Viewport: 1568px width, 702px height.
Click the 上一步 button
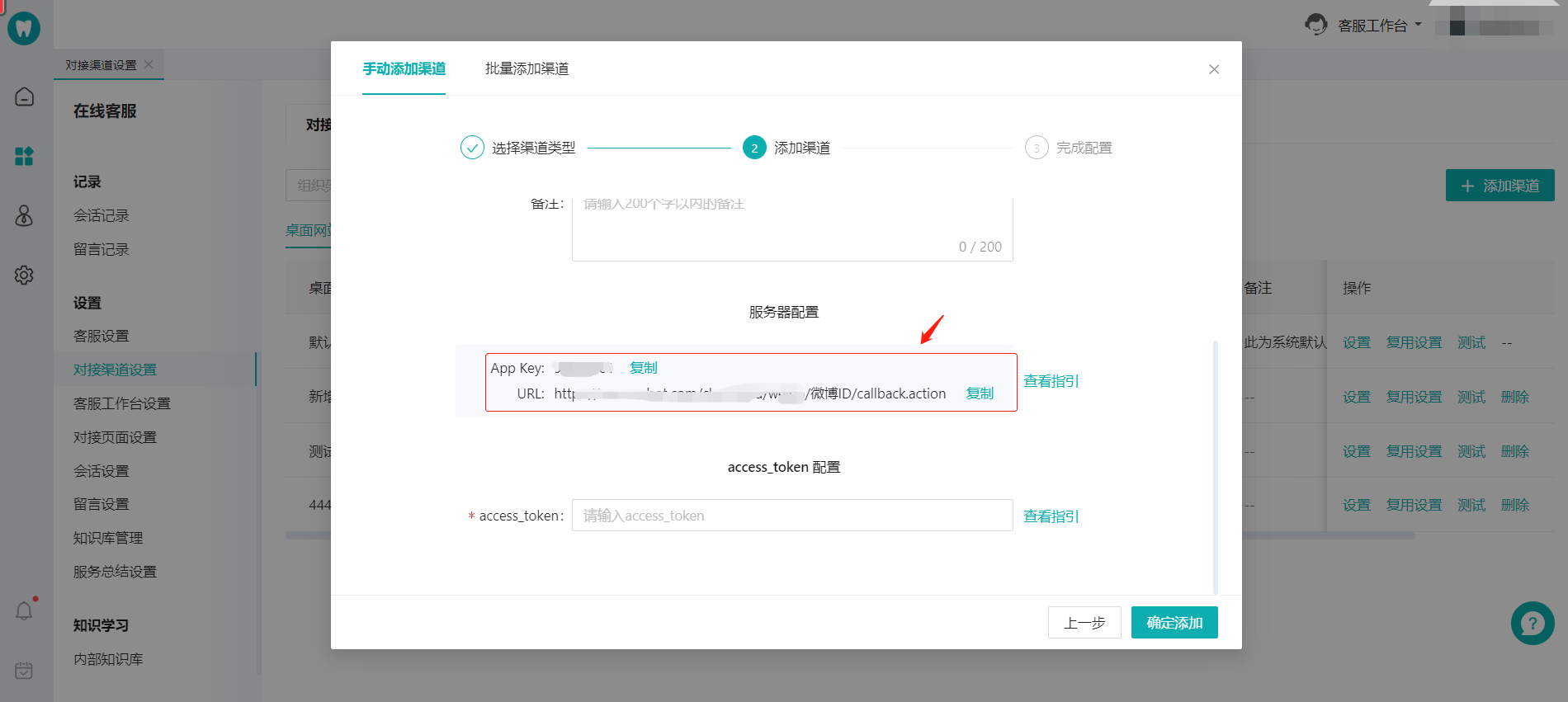coord(1084,623)
